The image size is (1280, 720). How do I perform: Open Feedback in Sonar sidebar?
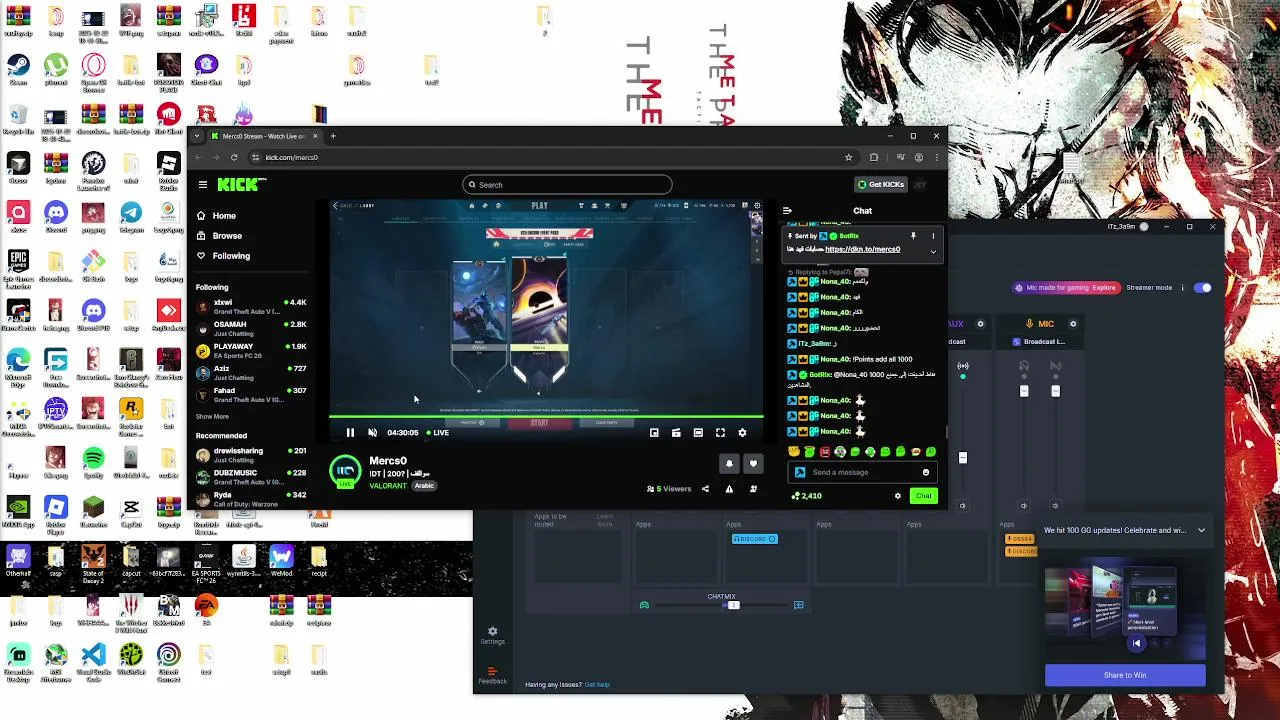pyautogui.click(x=492, y=676)
